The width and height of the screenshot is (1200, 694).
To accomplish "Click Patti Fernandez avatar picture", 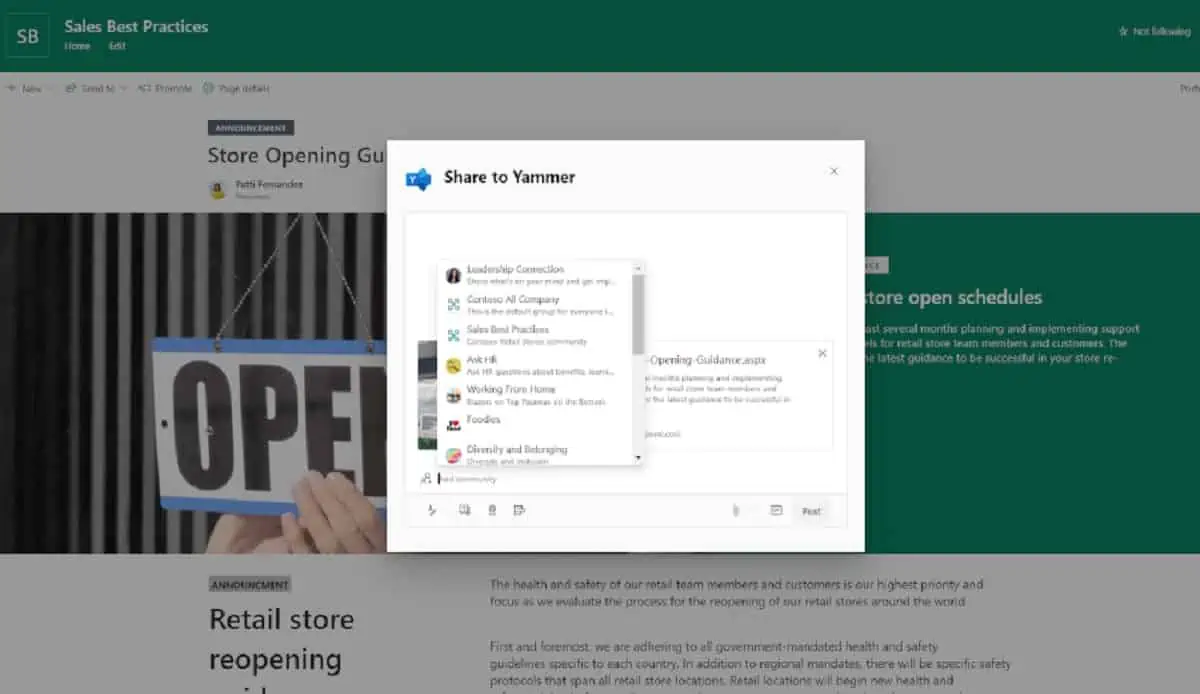I will [x=218, y=189].
